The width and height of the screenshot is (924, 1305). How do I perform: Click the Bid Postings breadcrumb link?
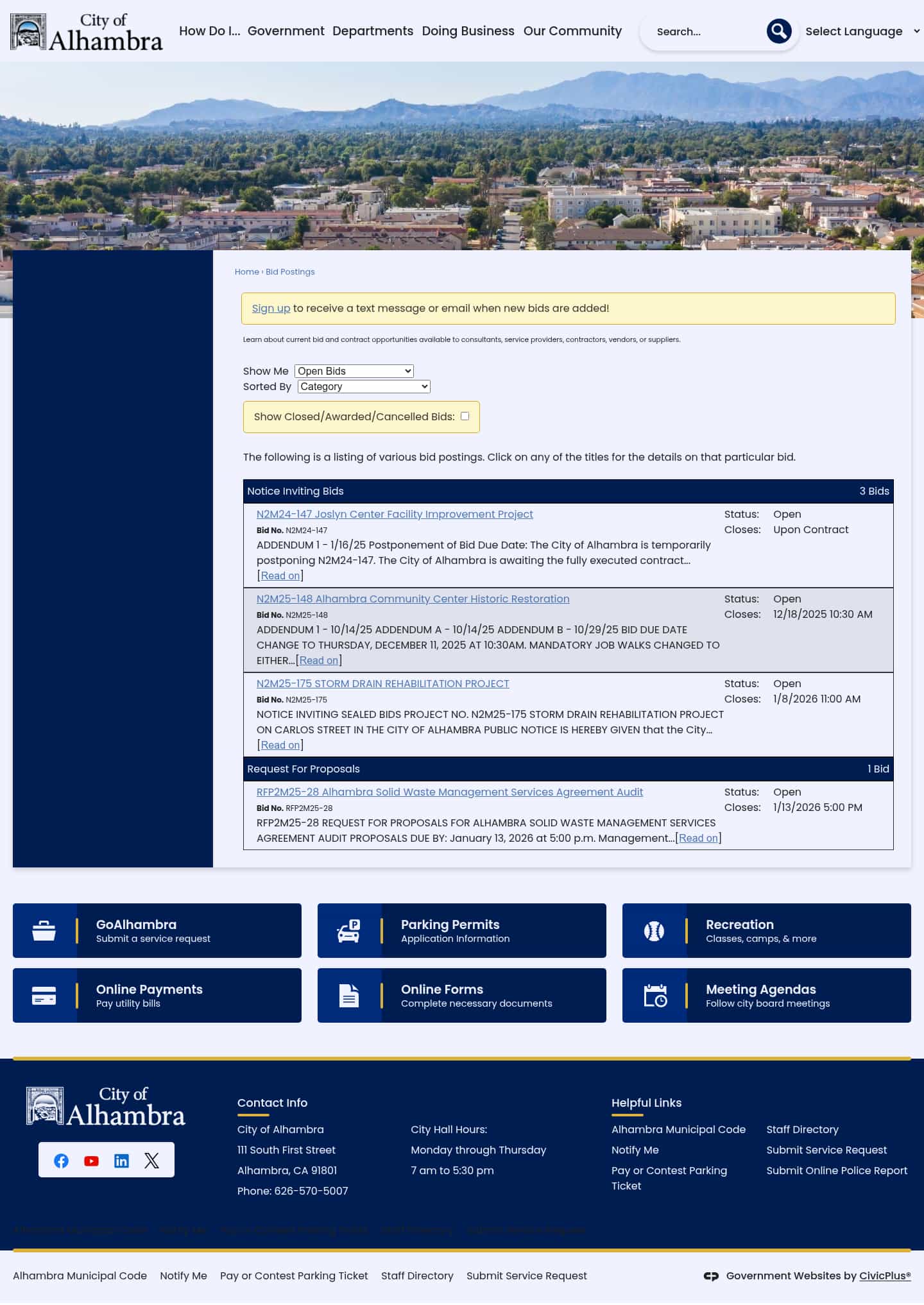pos(290,272)
